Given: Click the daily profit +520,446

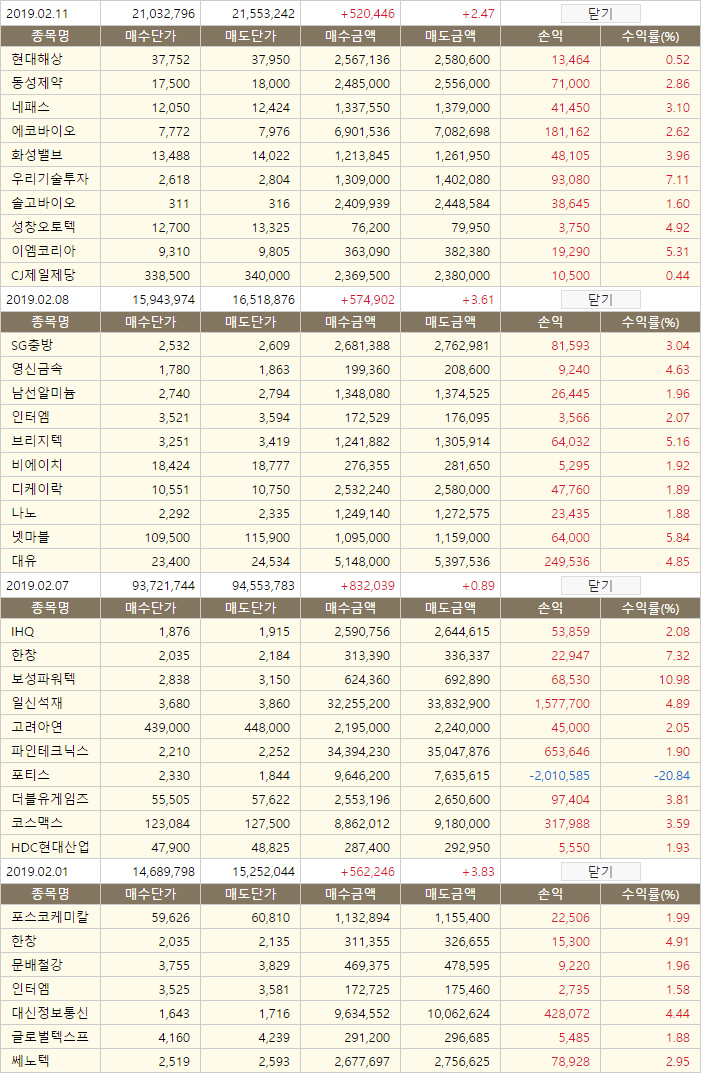Looking at the screenshot, I should coord(368,14).
